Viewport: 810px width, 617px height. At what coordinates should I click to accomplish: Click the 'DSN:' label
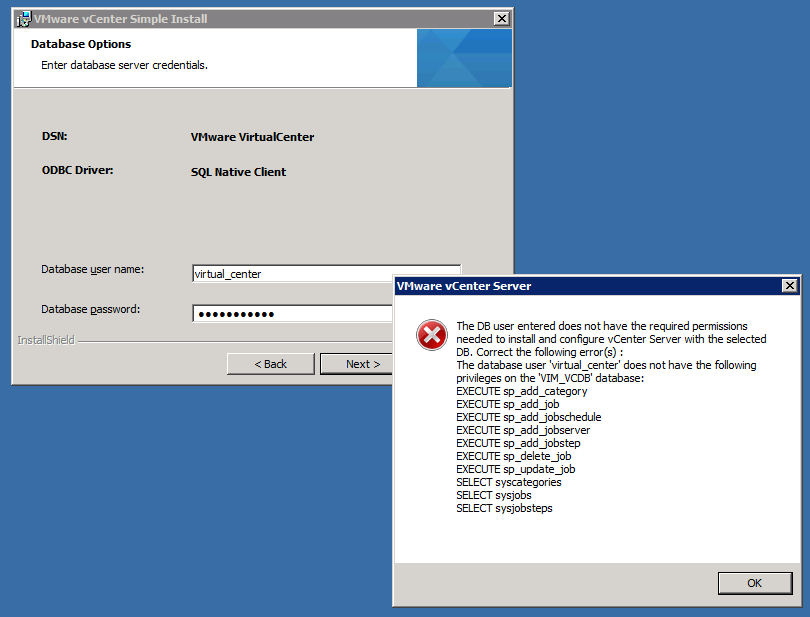(55, 136)
